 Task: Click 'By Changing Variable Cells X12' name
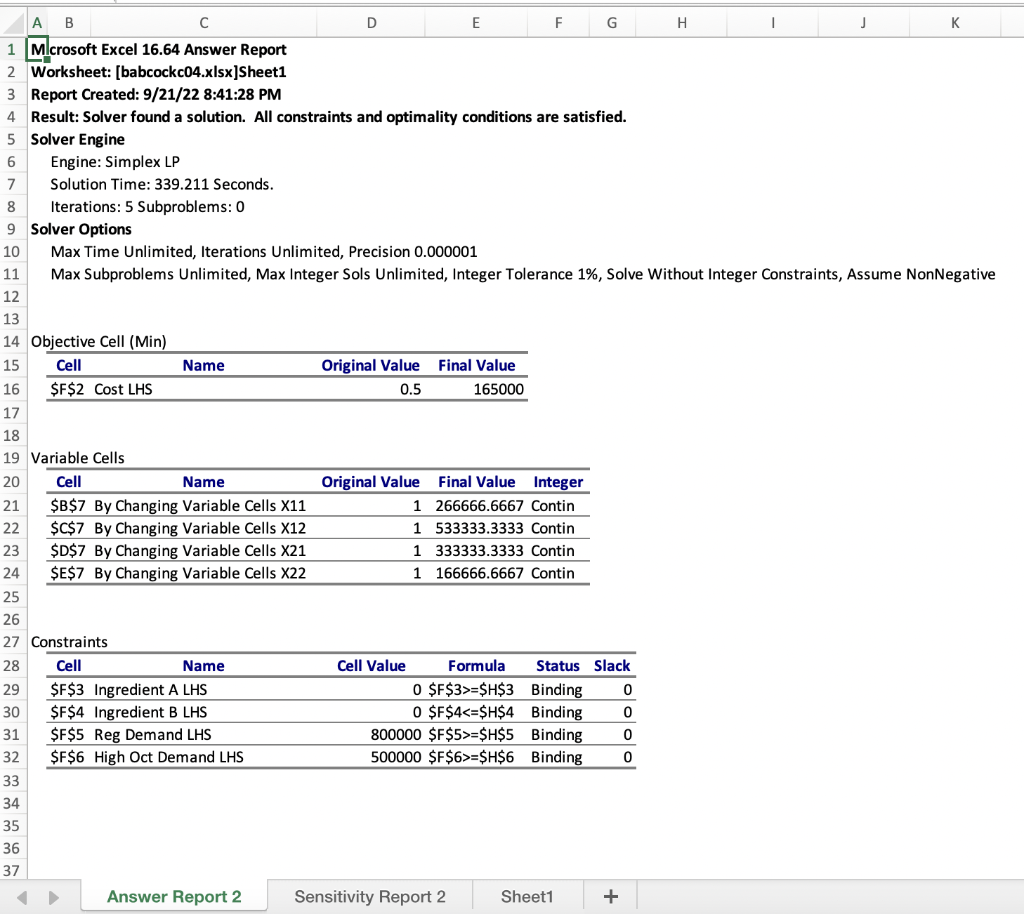(x=200, y=528)
